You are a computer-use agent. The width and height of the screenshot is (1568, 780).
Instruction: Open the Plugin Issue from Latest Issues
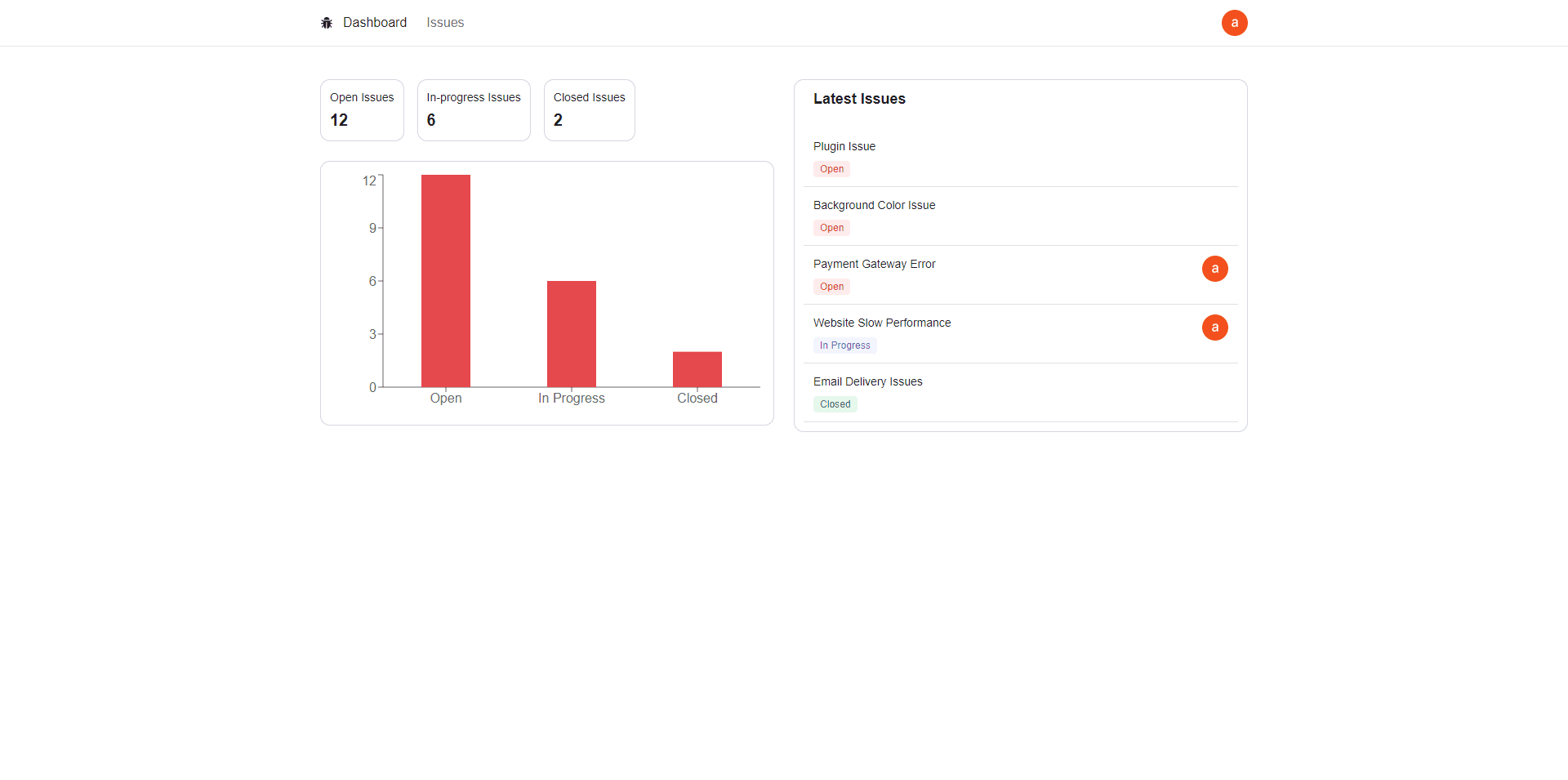844,146
